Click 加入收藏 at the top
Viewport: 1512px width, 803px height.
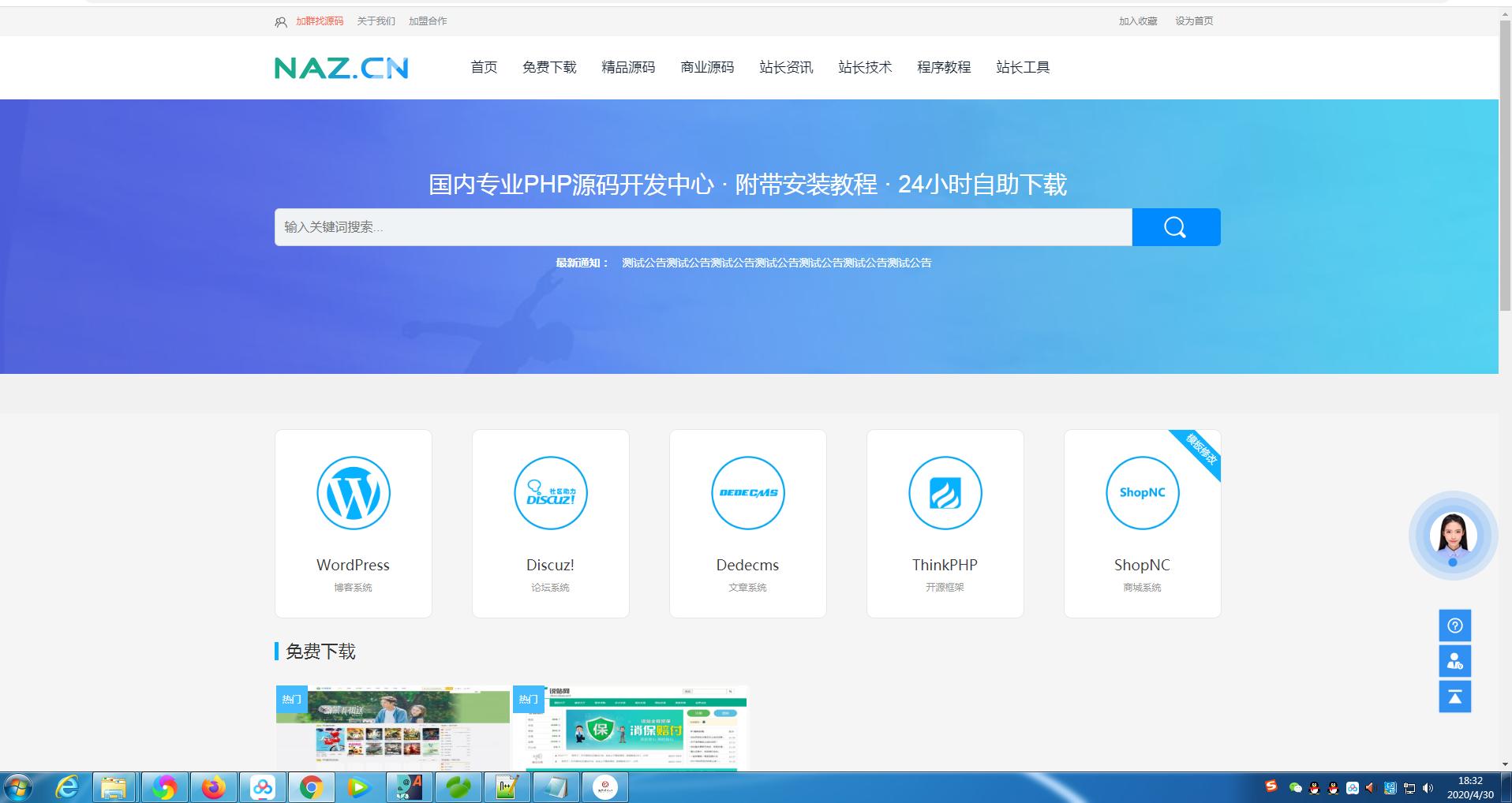1137,21
